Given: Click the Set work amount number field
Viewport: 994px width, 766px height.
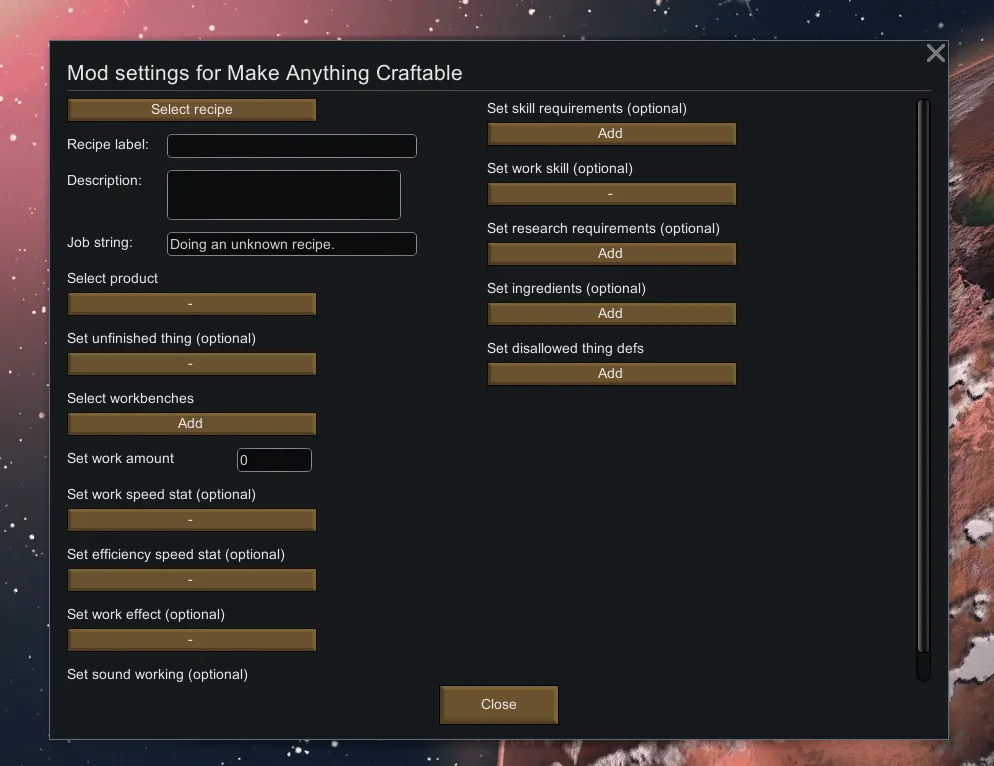Looking at the screenshot, I should [x=274, y=460].
